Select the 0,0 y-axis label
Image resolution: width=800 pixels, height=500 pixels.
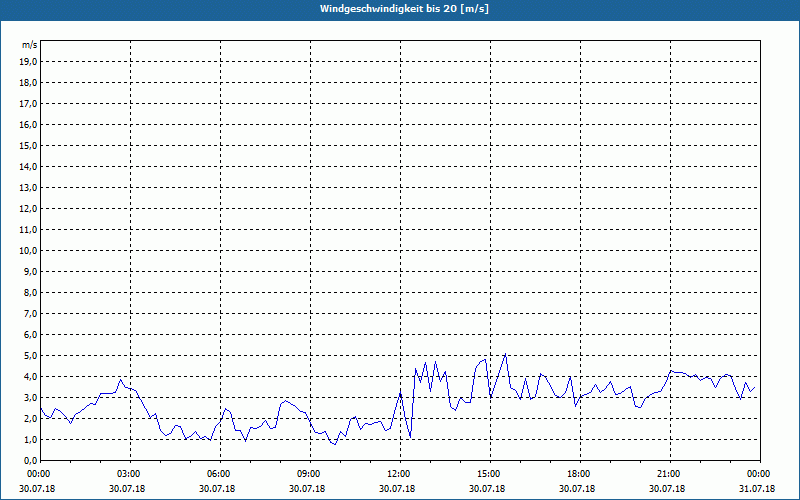coord(30,460)
